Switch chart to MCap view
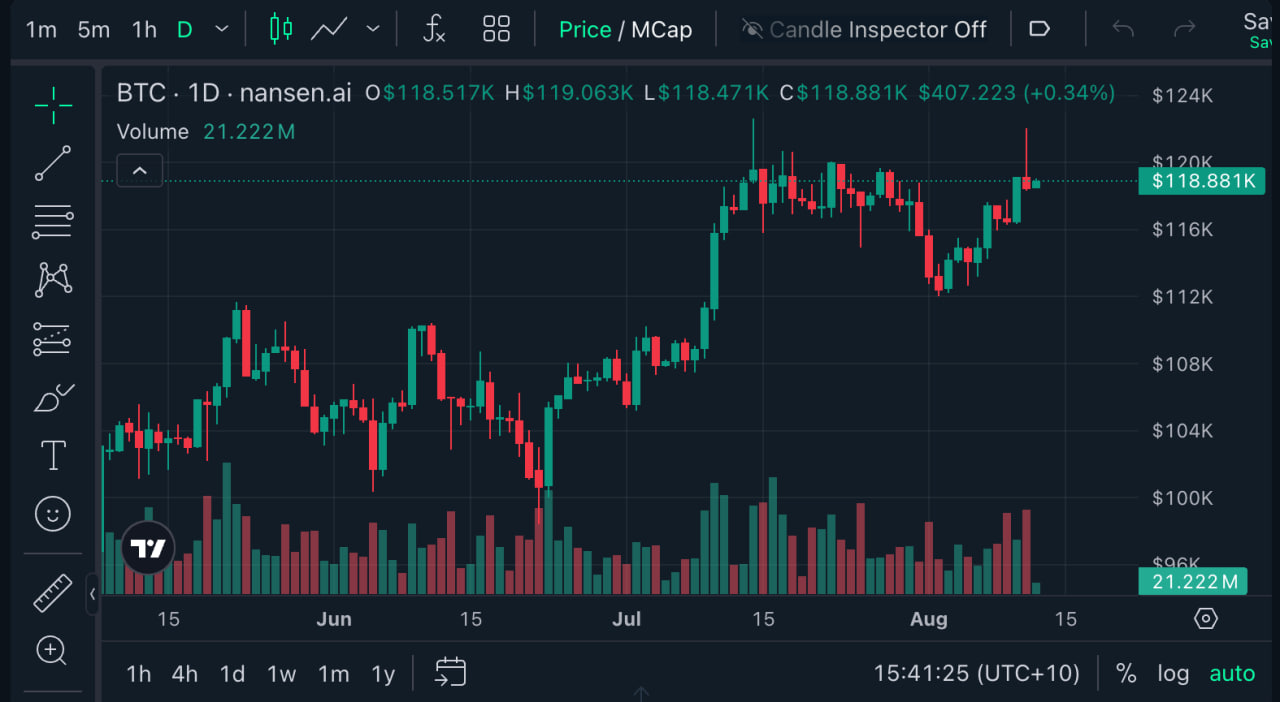 661,29
